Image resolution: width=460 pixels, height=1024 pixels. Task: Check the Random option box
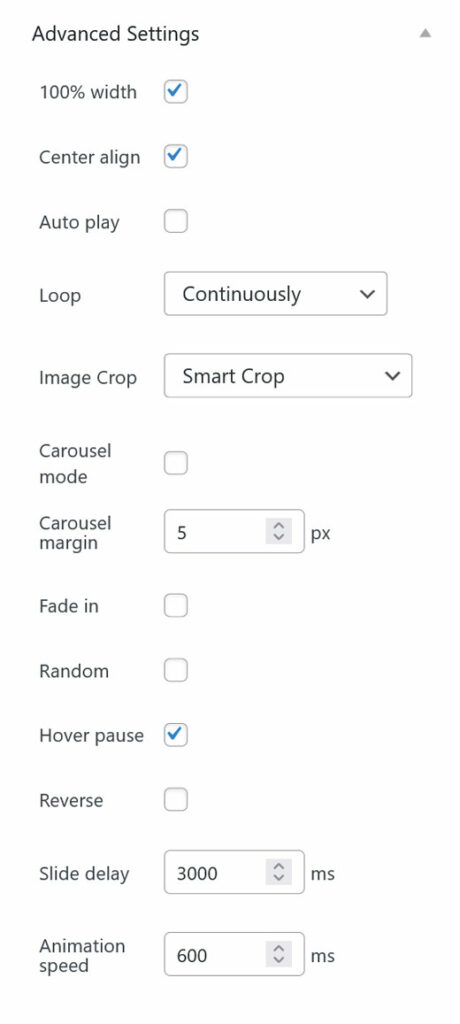176,670
